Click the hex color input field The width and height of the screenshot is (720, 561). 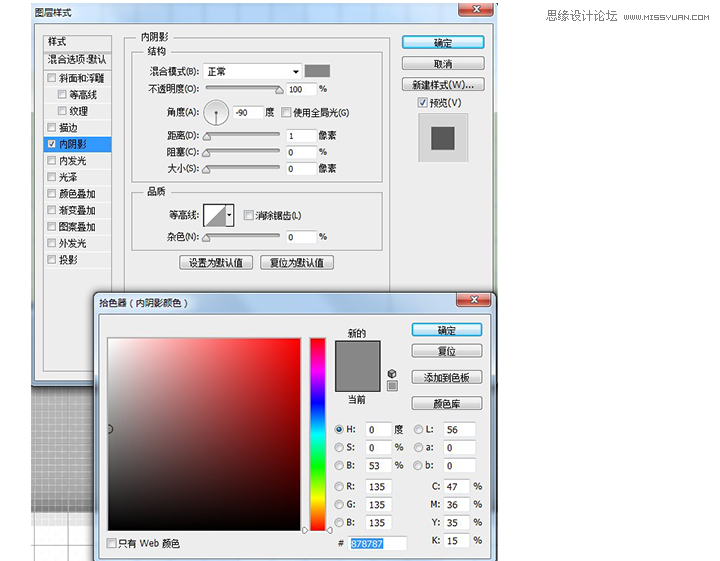coord(377,544)
